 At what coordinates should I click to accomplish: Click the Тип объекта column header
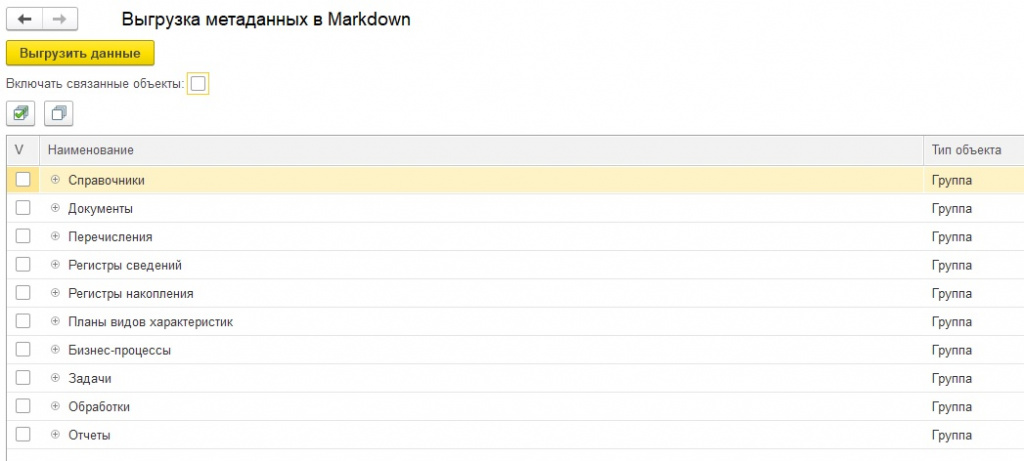pos(966,150)
